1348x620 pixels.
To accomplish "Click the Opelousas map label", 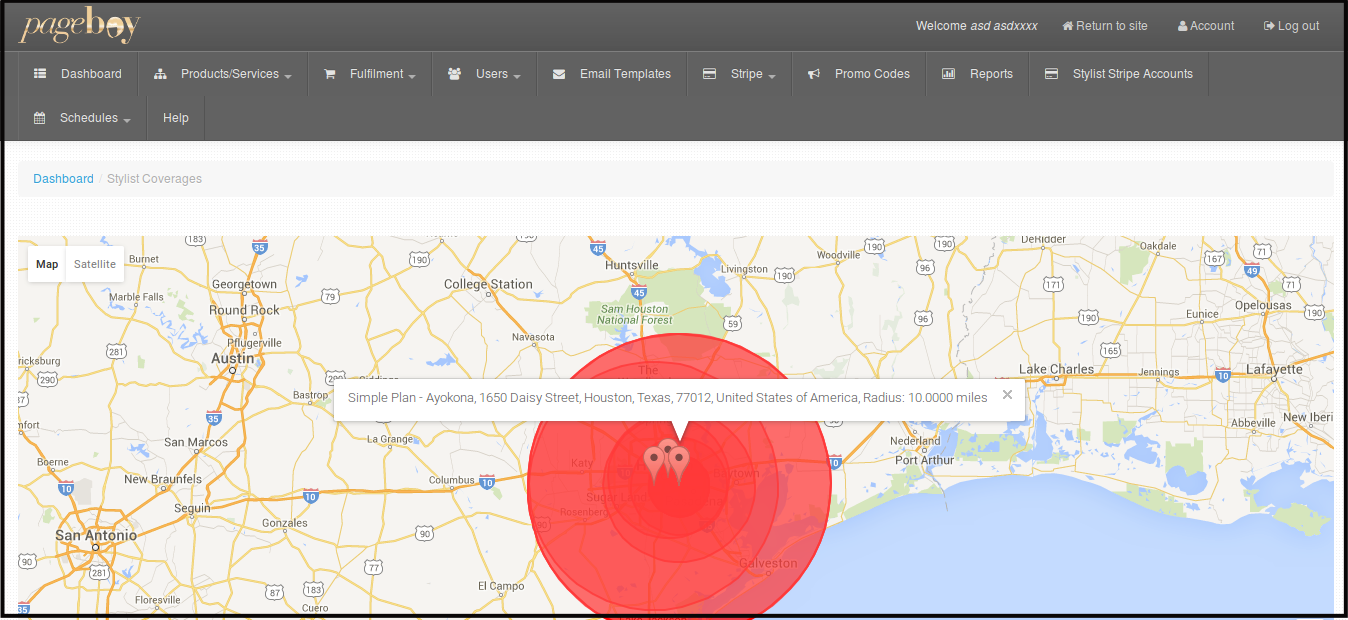I will pyautogui.click(x=1261, y=305).
